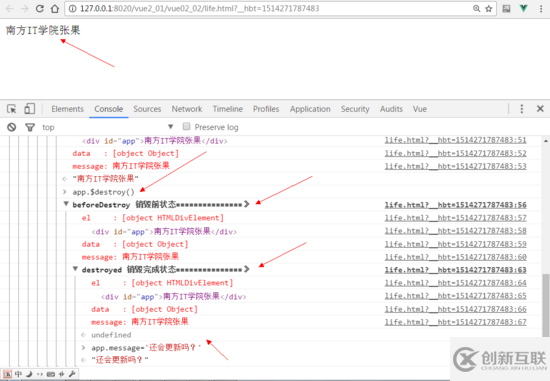The height and width of the screenshot is (381, 550).
Task: Click the IME input method icon at bottom left
Action: pos(8,374)
